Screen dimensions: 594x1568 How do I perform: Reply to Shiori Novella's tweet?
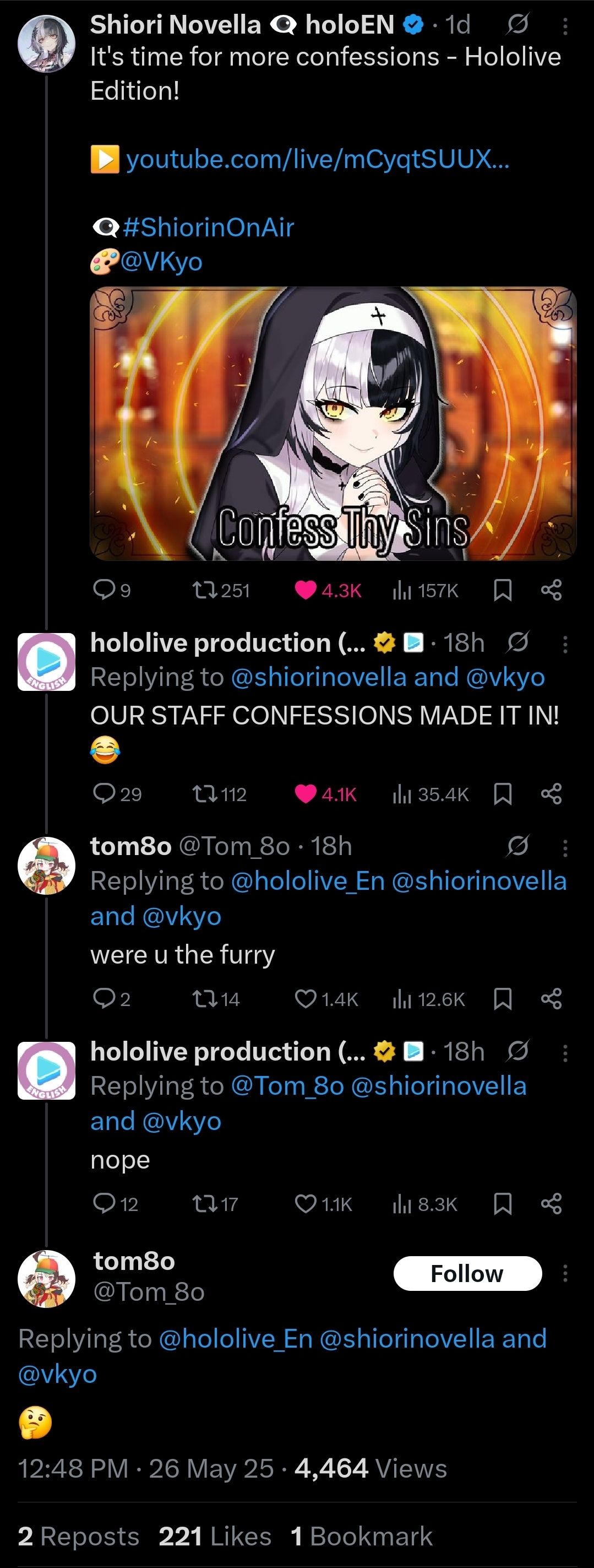coord(104,590)
